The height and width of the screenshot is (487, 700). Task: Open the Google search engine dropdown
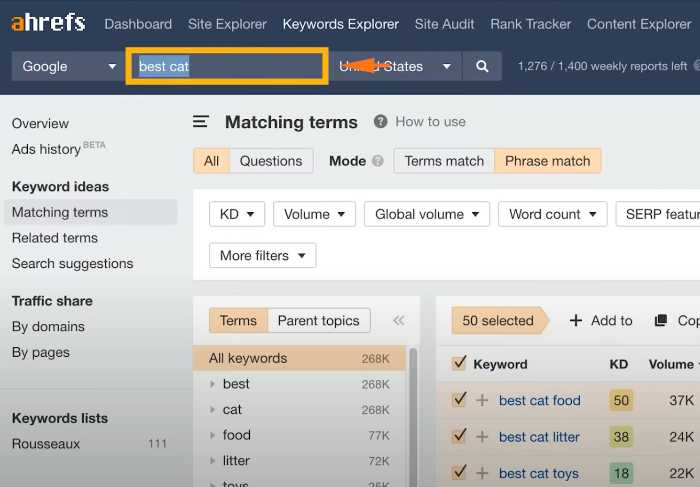click(x=69, y=66)
